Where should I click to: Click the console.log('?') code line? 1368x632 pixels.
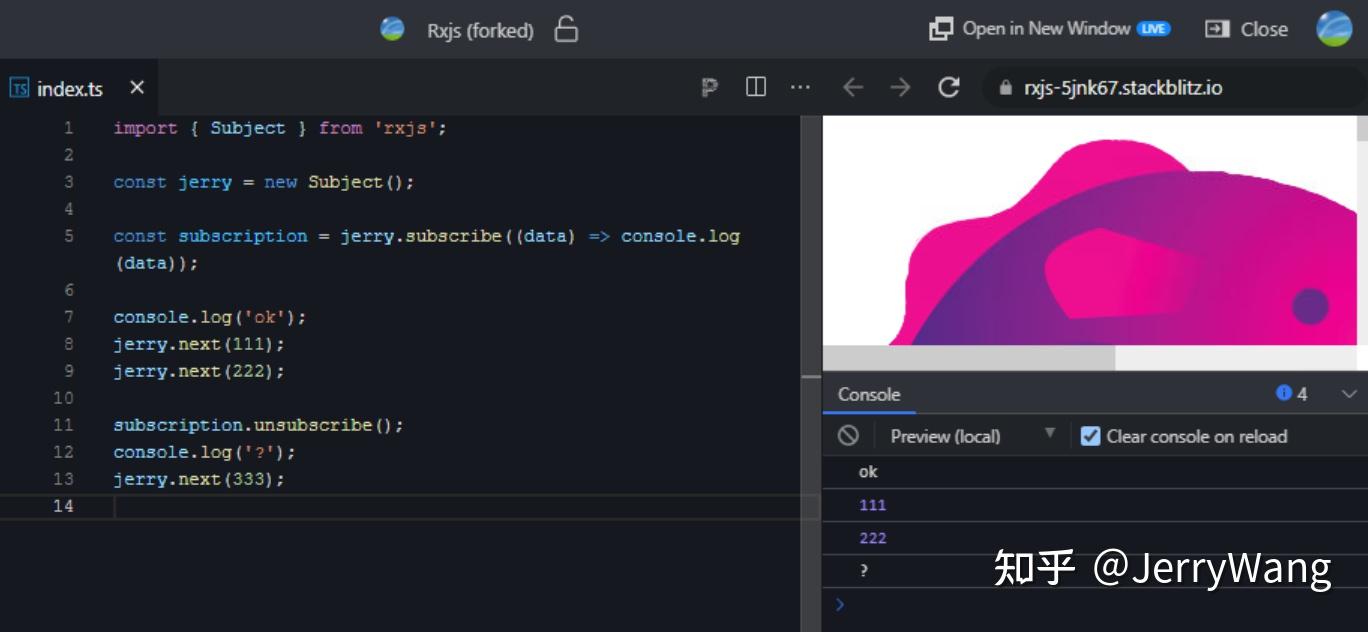[x=204, y=452]
